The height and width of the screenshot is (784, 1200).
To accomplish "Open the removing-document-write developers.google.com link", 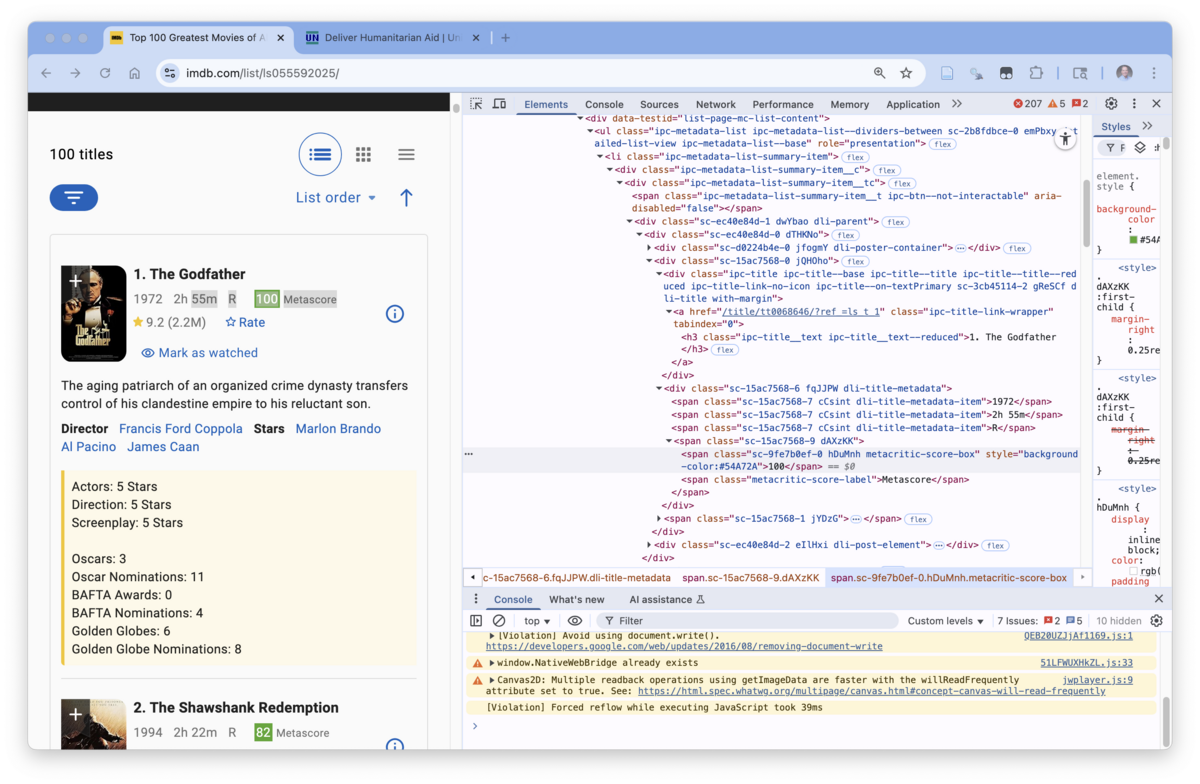I will pyautogui.click(x=684, y=647).
